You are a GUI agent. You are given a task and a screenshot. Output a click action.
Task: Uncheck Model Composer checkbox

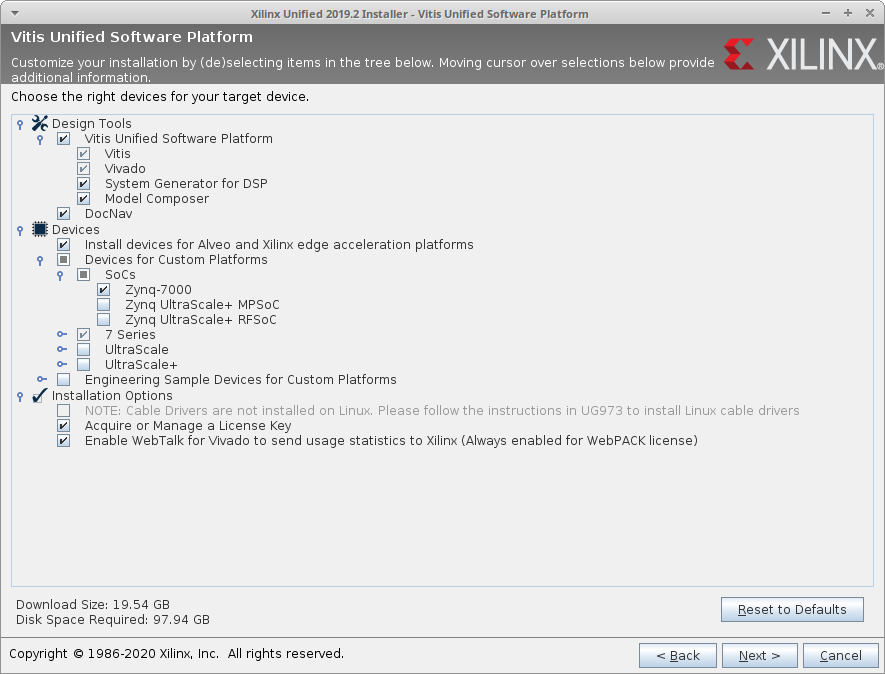coord(84,199)
